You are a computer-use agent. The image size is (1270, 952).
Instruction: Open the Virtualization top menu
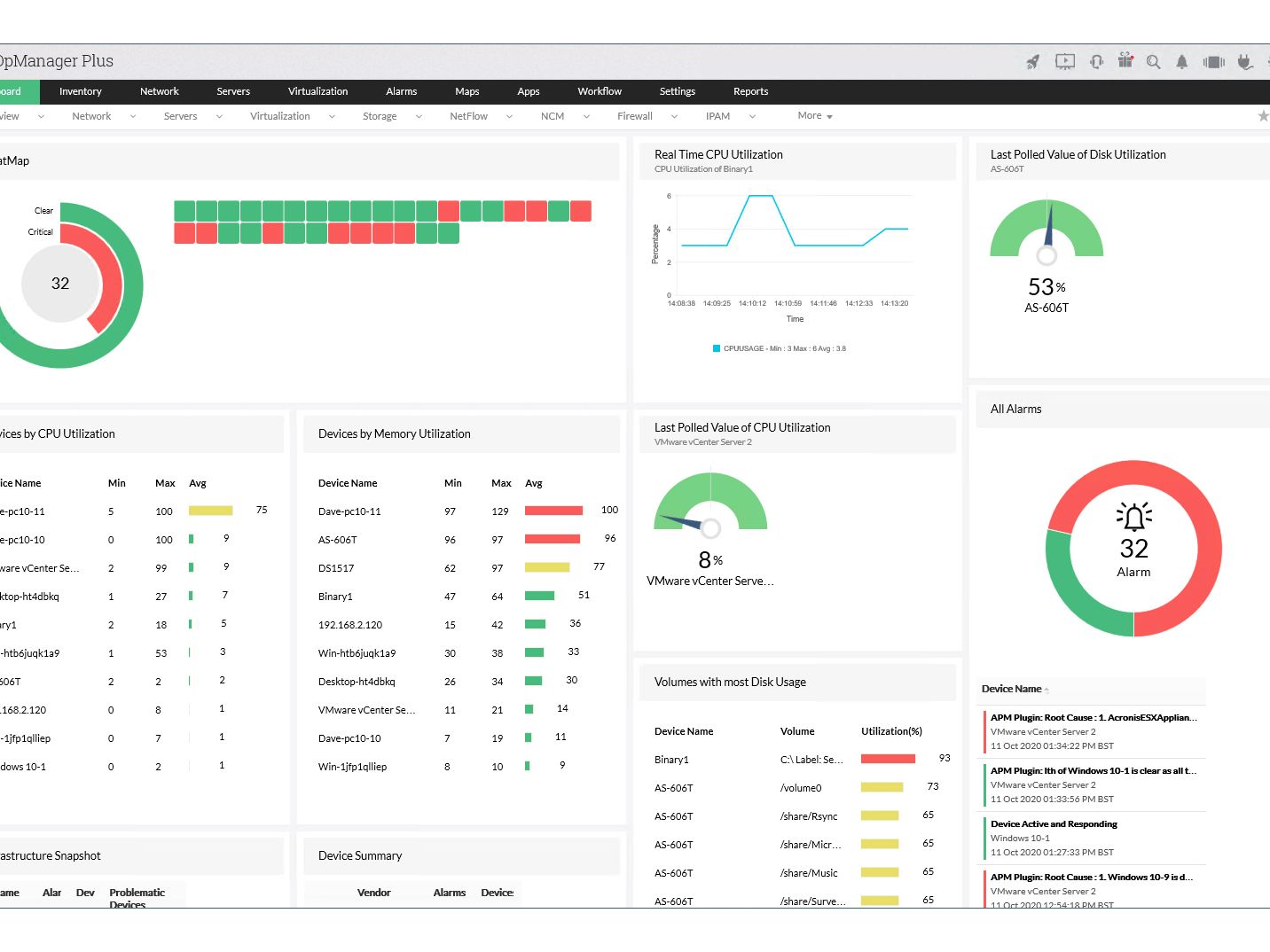click(317, 91)
